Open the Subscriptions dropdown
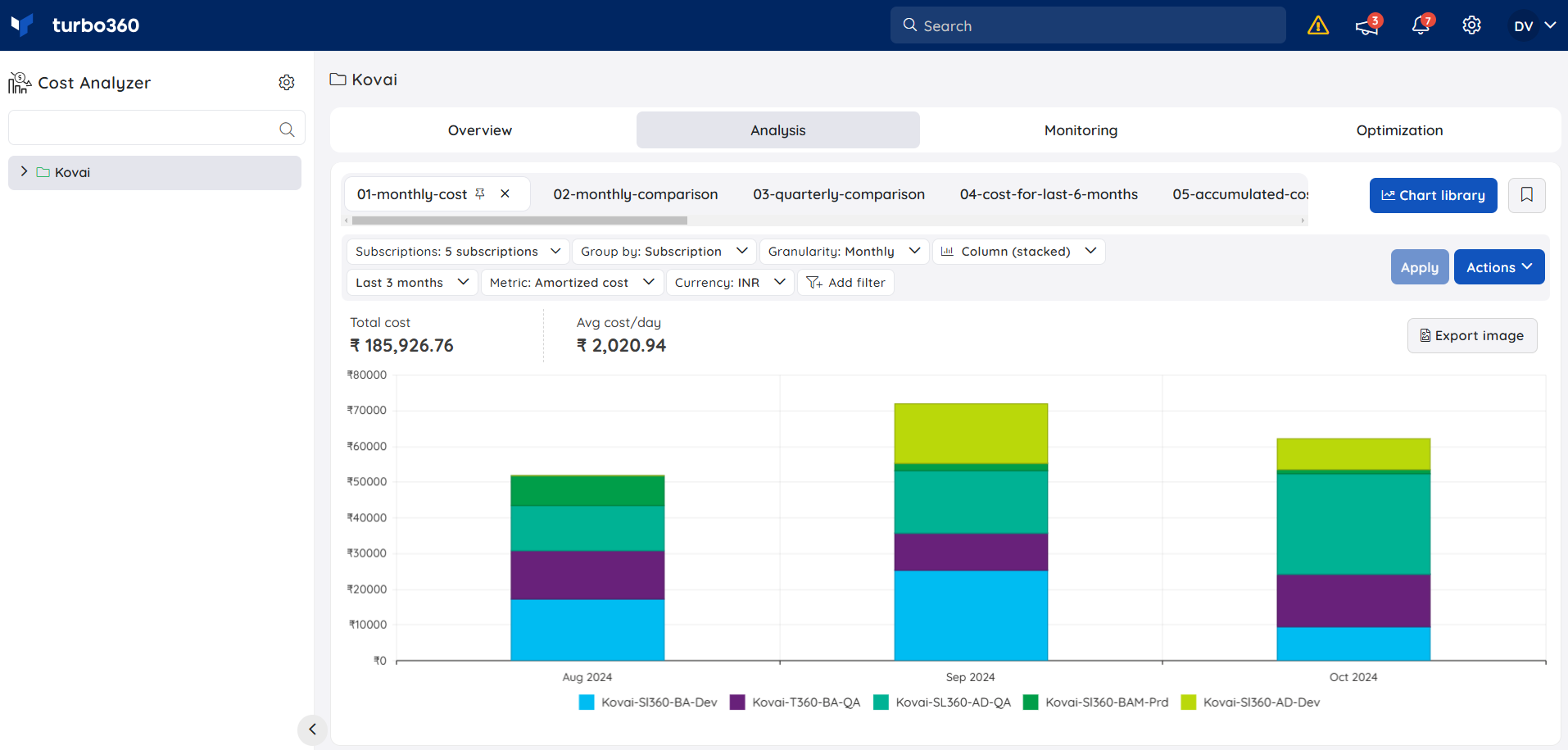The height and width of the screenshot is (750, 1568). pyautogui.click(x=458, y=252)
